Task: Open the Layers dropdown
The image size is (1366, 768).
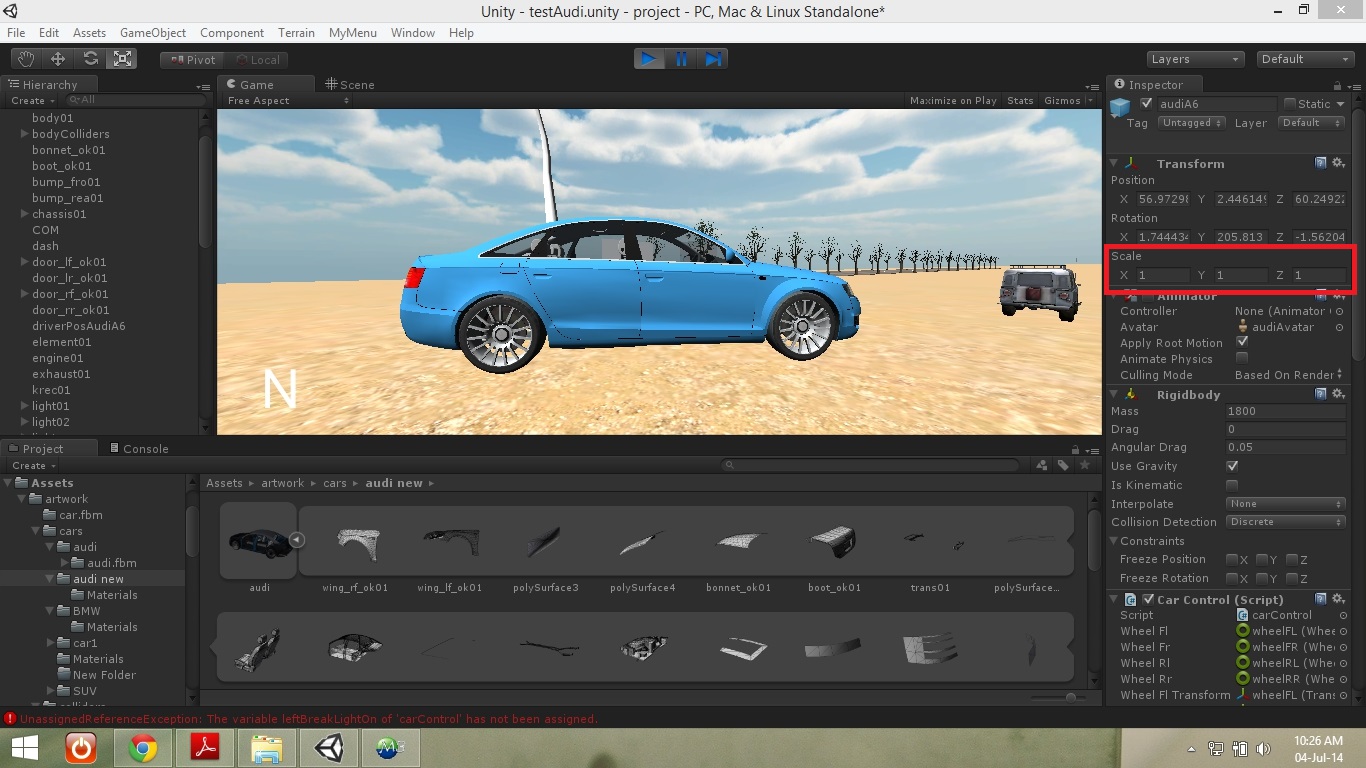Action: 1195,59
